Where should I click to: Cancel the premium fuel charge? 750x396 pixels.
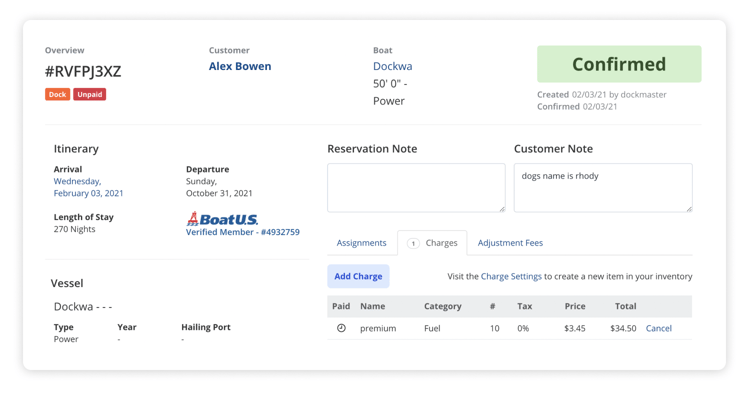click(659, 328)
